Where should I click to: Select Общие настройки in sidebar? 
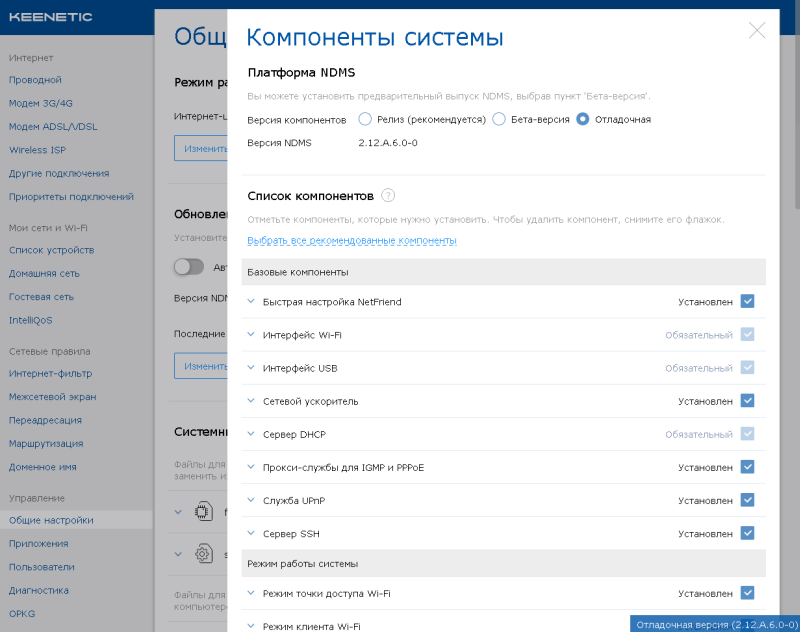[x=77, y=520]
